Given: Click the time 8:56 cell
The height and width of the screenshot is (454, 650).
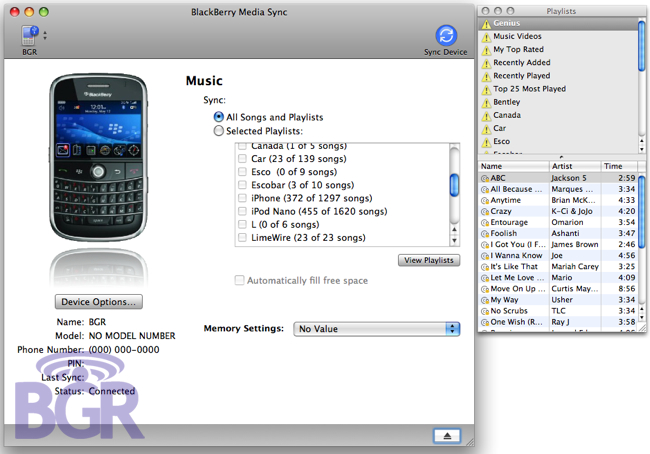Looking at the screenshot, I should tap(626, 289).
